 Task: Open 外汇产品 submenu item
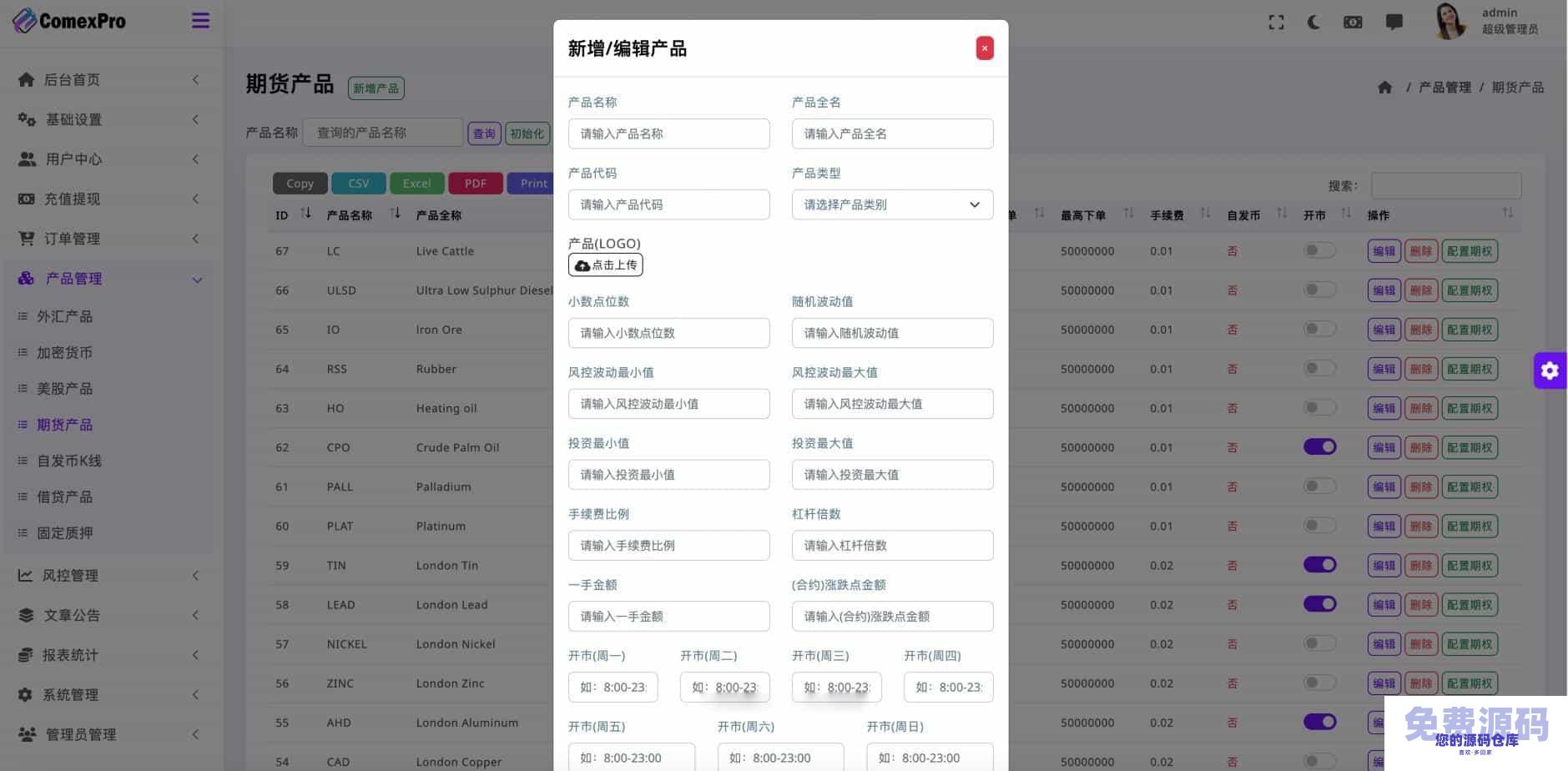coord(64,316)
